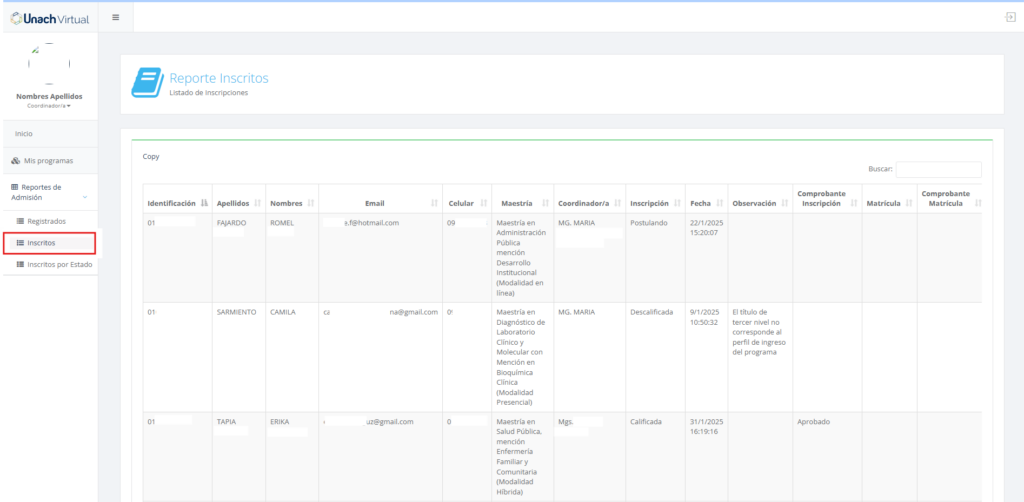Select Inscritos por Estado report
This screenshot has height=502, width=1024.
(x=59, y=264)
